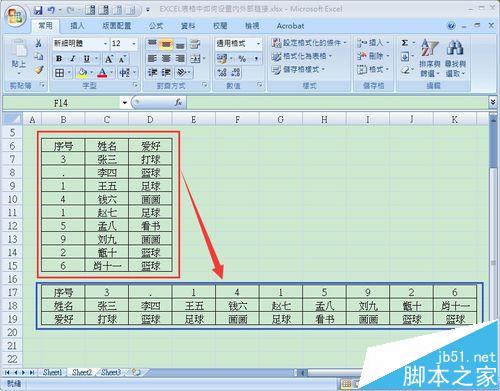
Task: Undo the last action
Action: [51, 11]
